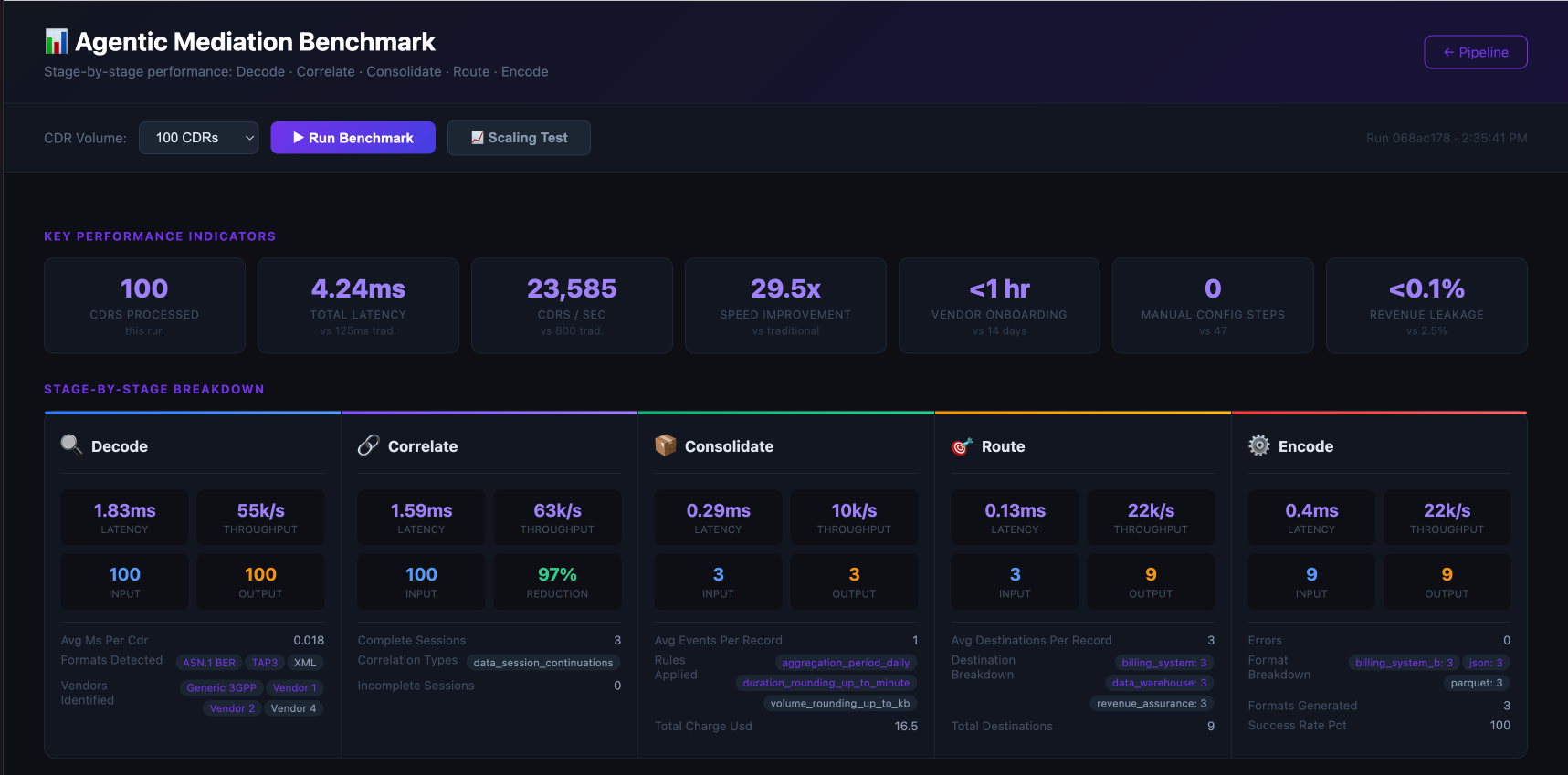Start the Scaling Test
The height and width of the screenshot is (775, 1568).
click(x=519, y=138)
